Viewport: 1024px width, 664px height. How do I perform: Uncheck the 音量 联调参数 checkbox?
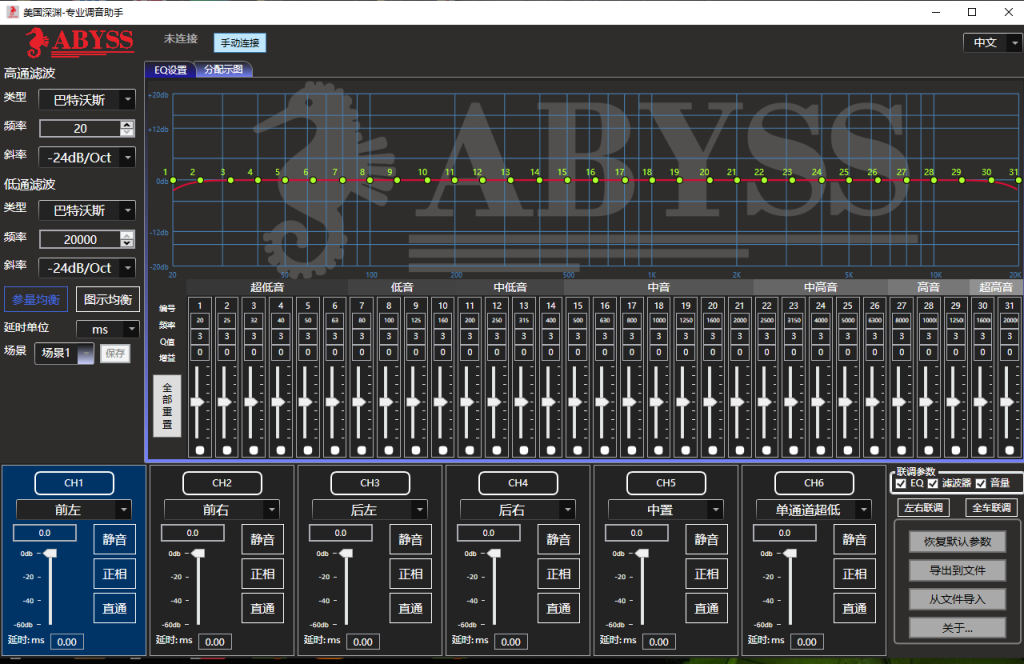pos(981,483)
